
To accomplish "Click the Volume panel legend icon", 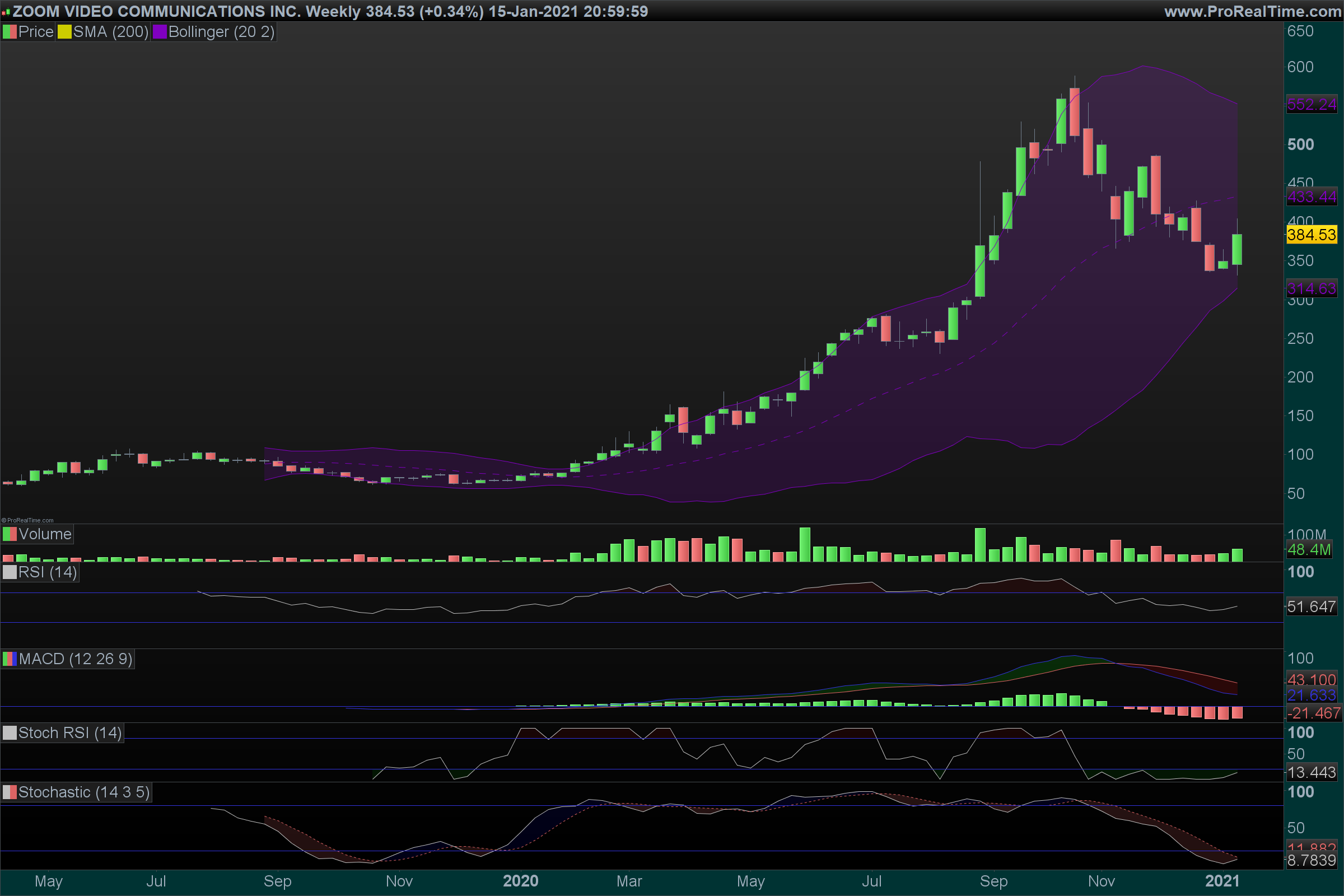I will click(x=10, y=534).
